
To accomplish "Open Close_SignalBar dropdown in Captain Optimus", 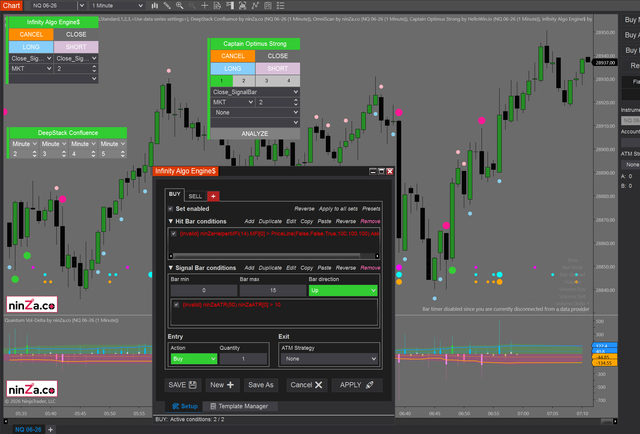I will (255, 92).
